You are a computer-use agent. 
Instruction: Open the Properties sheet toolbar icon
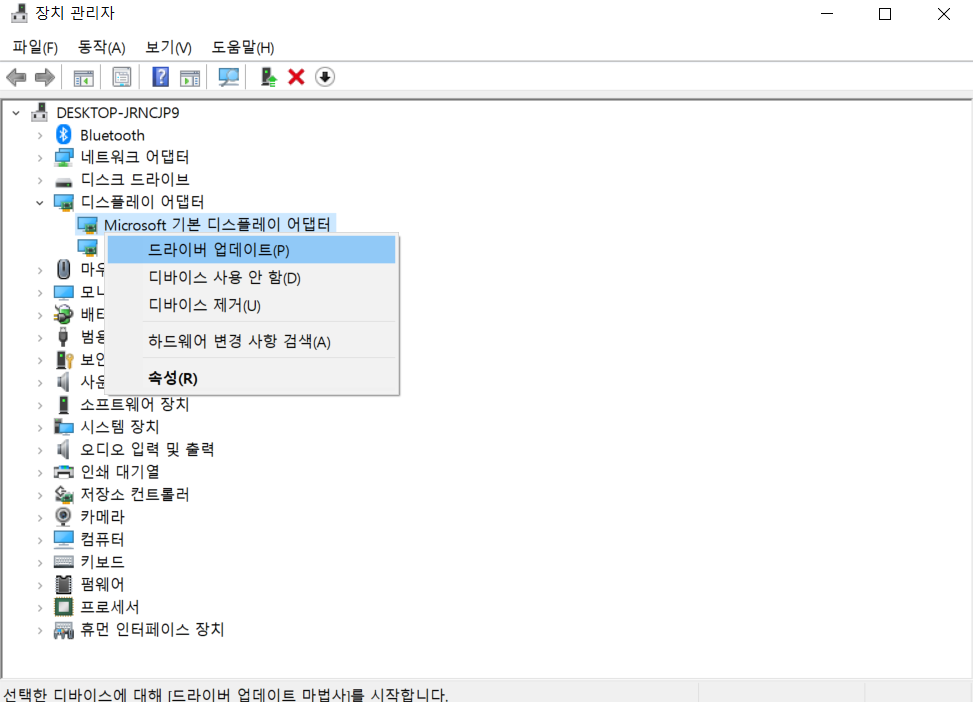122,78
